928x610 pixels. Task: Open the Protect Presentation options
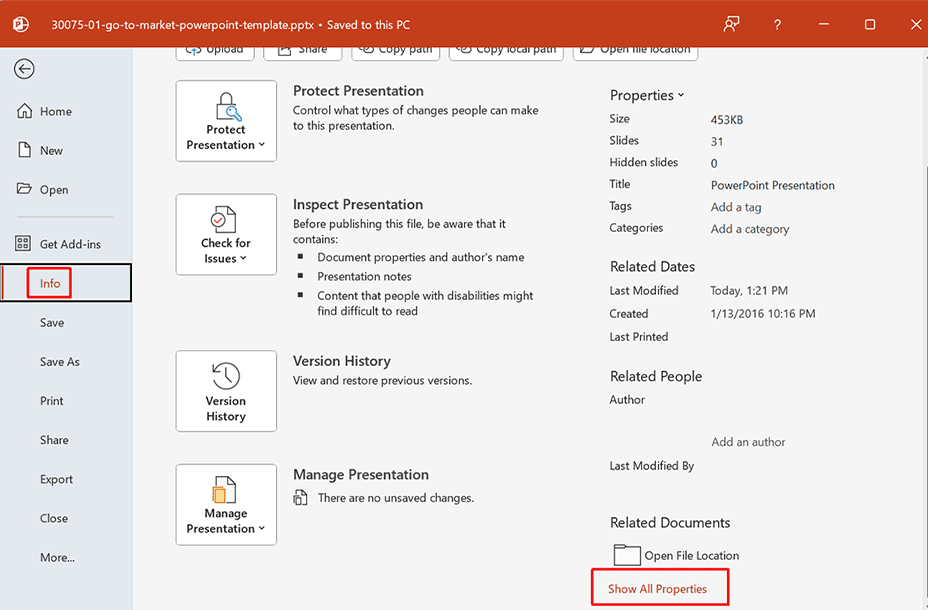tap(226, 121)
